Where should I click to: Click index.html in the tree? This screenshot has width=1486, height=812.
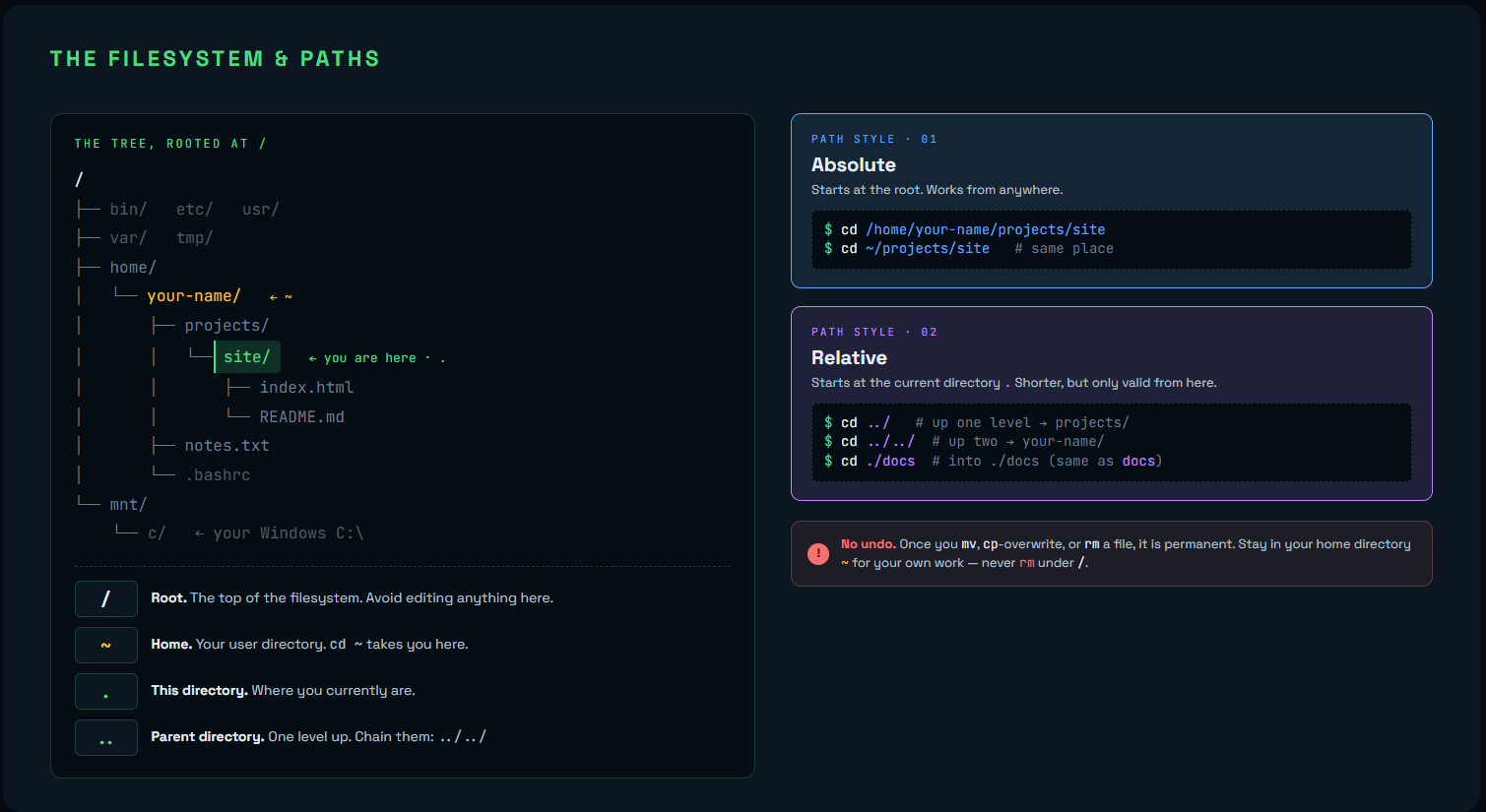click(306, 388)
